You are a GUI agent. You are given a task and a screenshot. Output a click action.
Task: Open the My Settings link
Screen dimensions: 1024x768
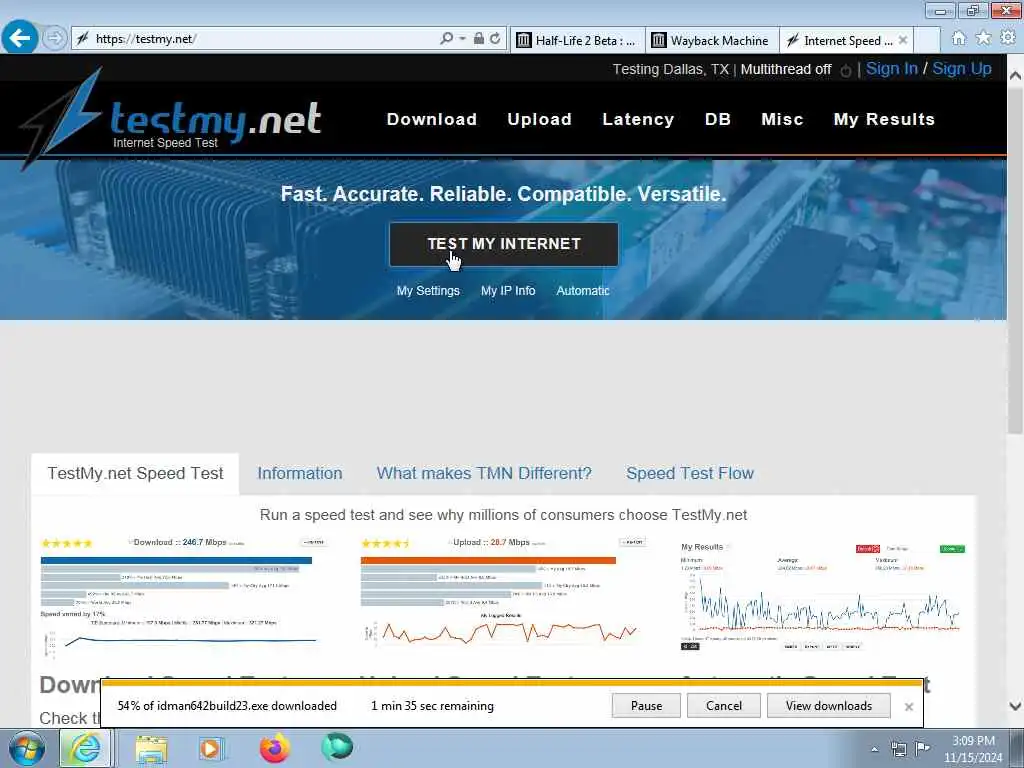(x=428, y=291)
